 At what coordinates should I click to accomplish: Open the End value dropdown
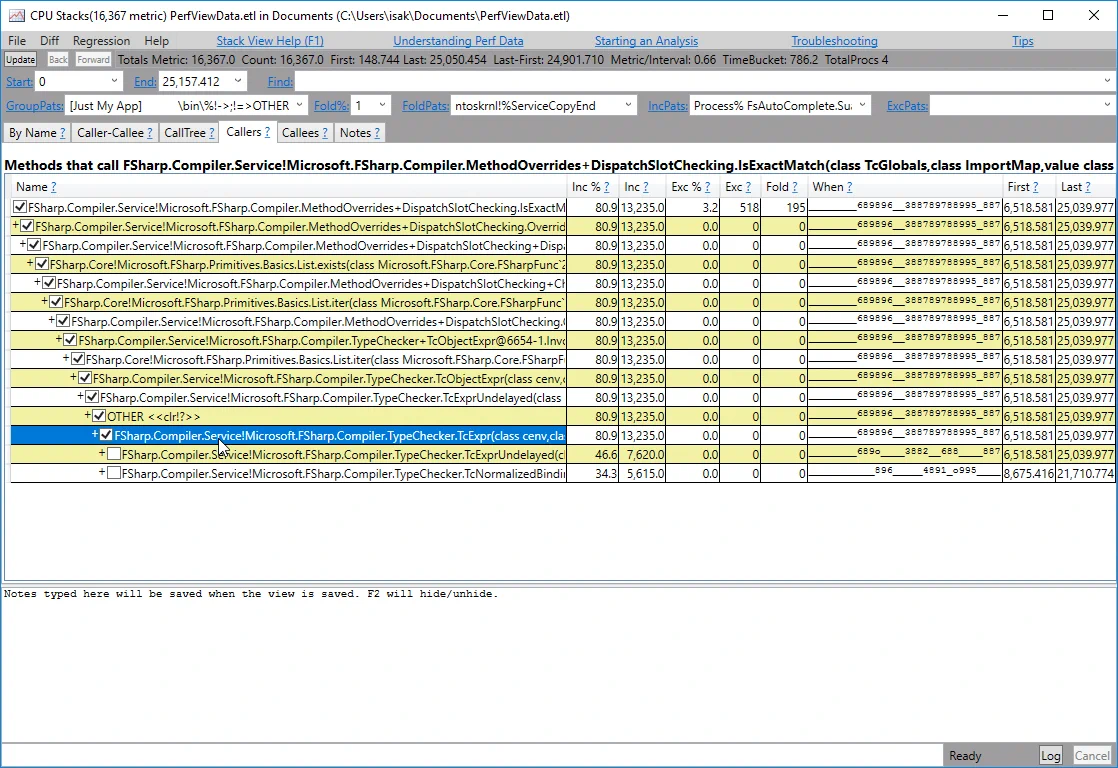point(238,81)
